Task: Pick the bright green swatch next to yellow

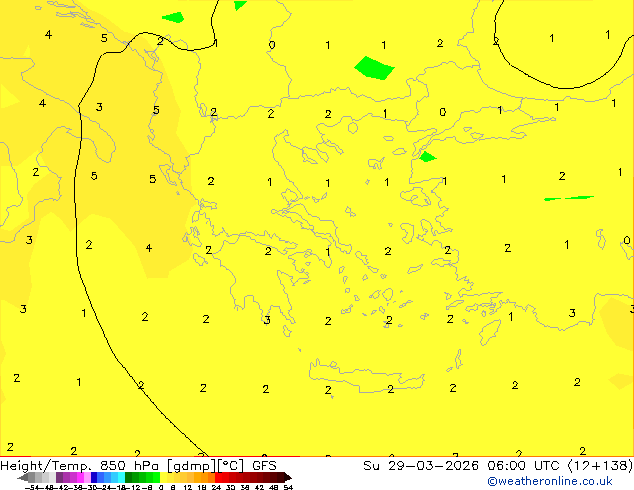Action: click(x=156, y=477)
